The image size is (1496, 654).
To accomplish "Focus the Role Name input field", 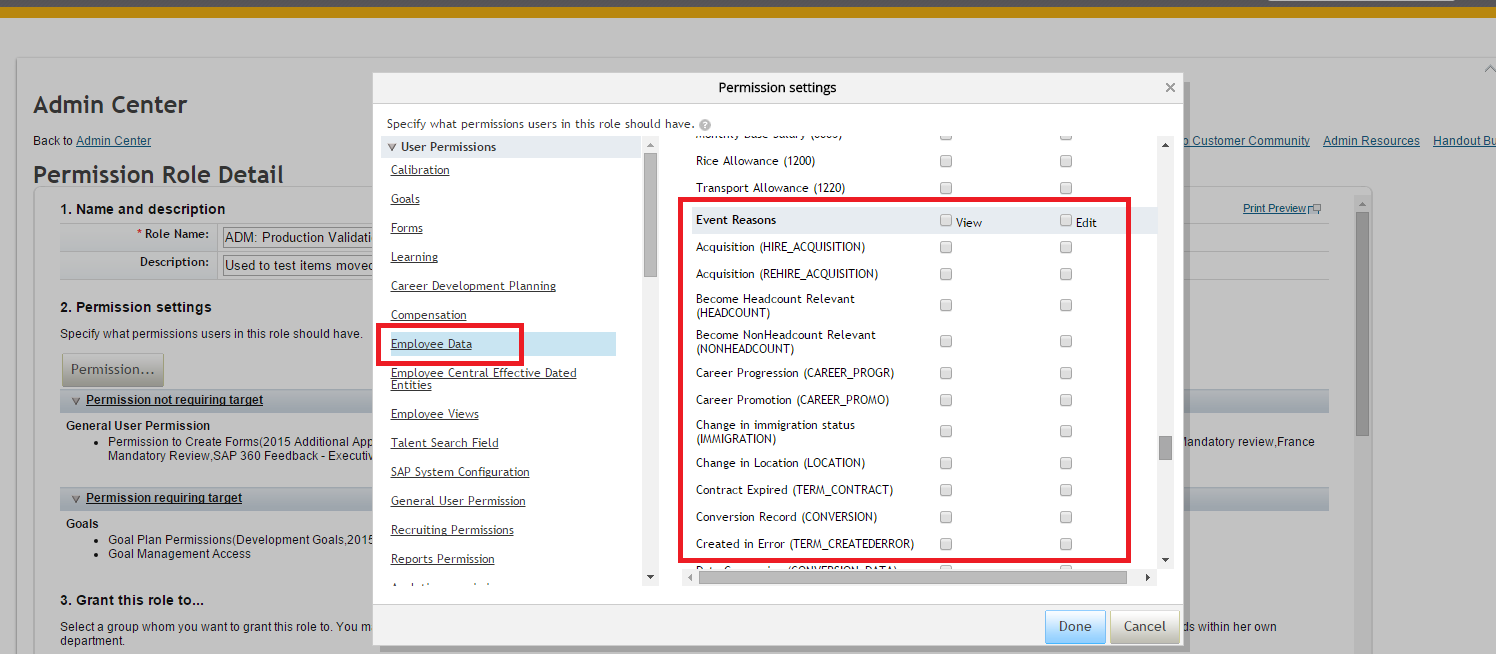I will [x=298, y=237].
